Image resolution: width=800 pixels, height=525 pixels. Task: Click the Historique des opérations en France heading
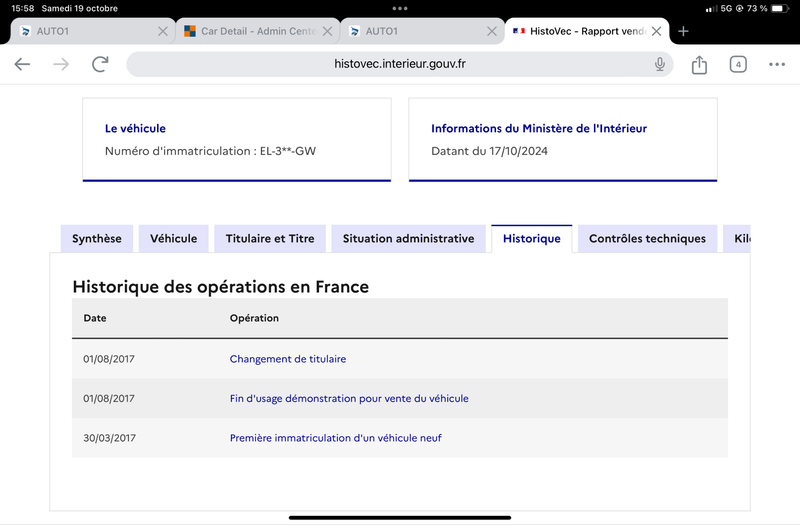pyautogui.click(x=220, y=287)
